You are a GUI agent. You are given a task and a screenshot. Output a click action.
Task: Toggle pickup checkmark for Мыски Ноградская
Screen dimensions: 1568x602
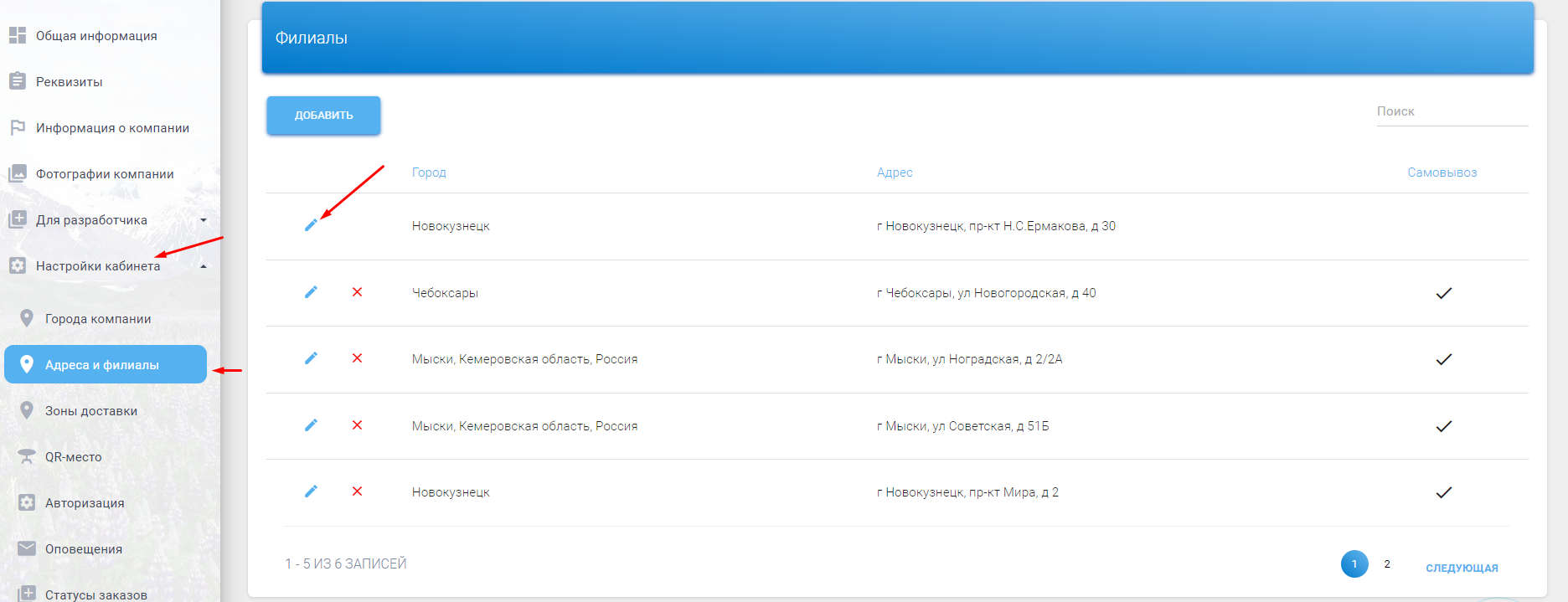(1443, 359)
